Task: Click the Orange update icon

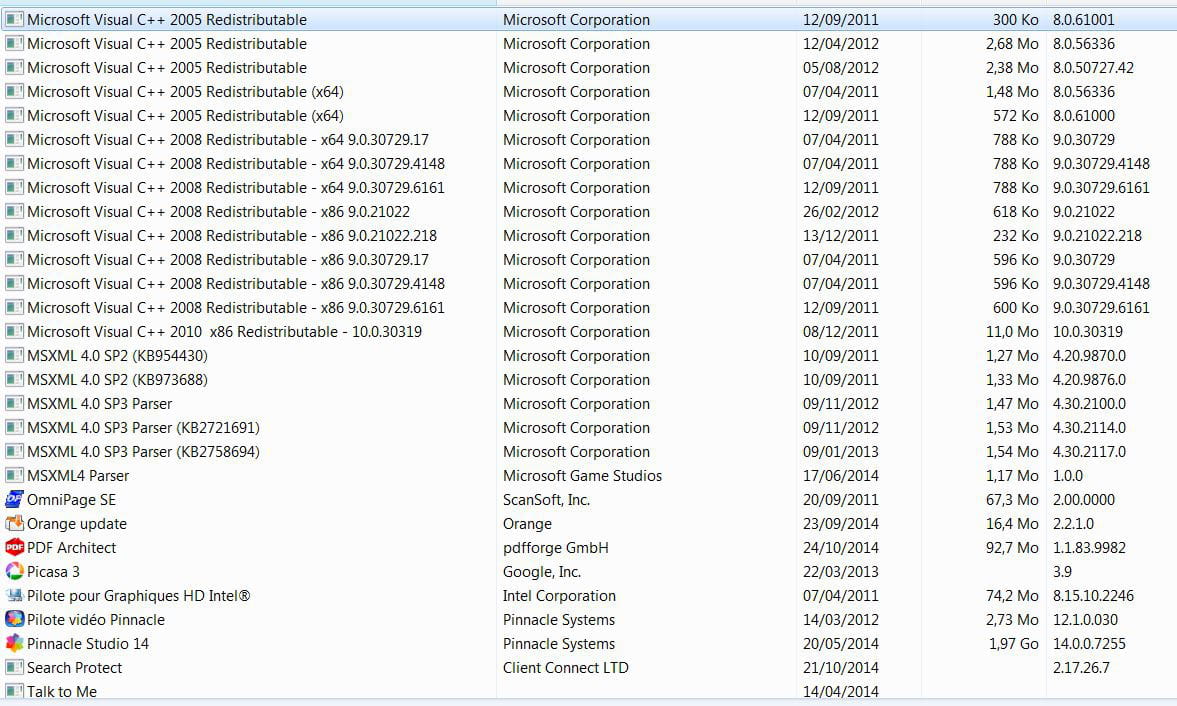Action: [14, 523]
